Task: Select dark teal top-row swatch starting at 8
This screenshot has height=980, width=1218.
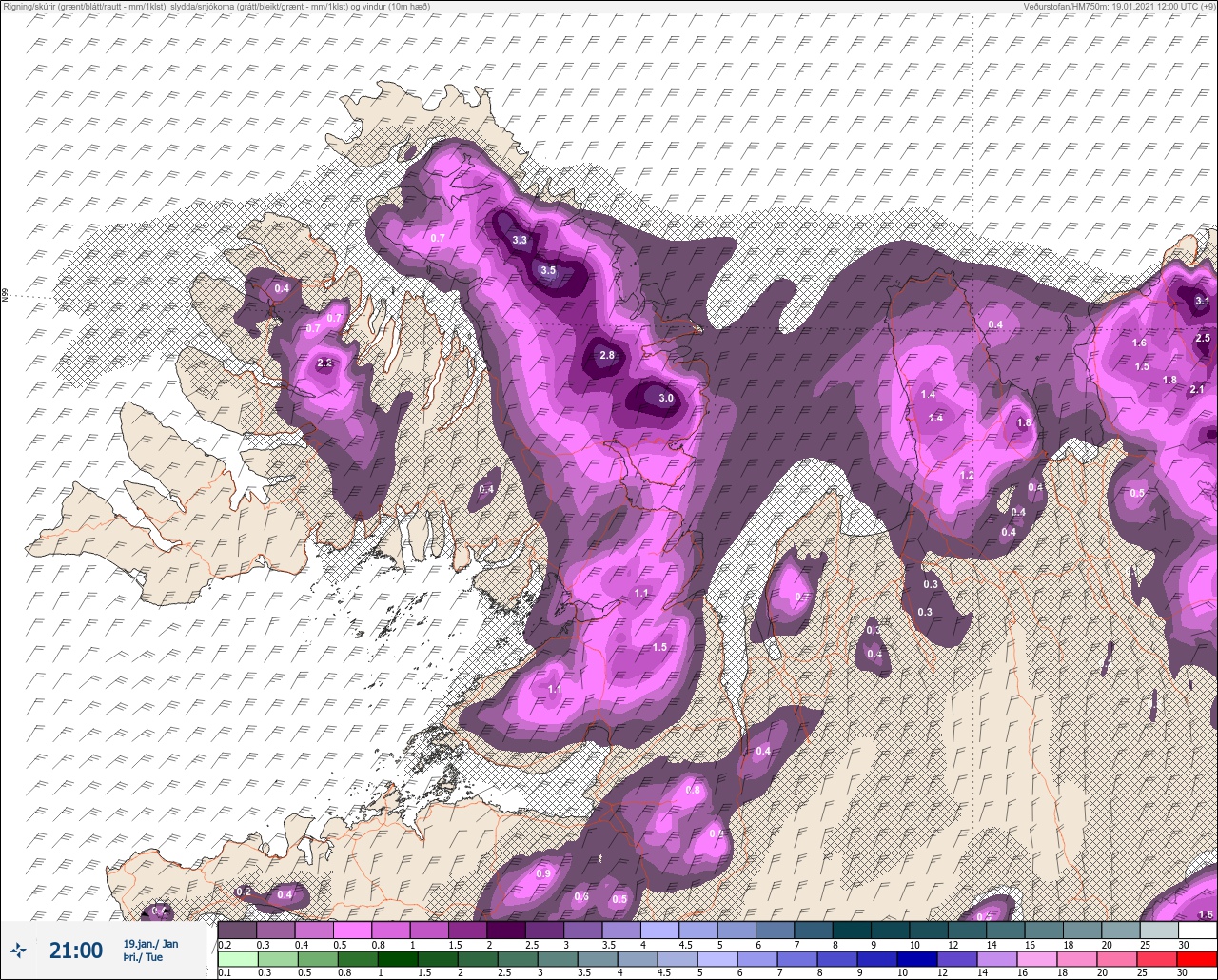Action: click(852, 930)
